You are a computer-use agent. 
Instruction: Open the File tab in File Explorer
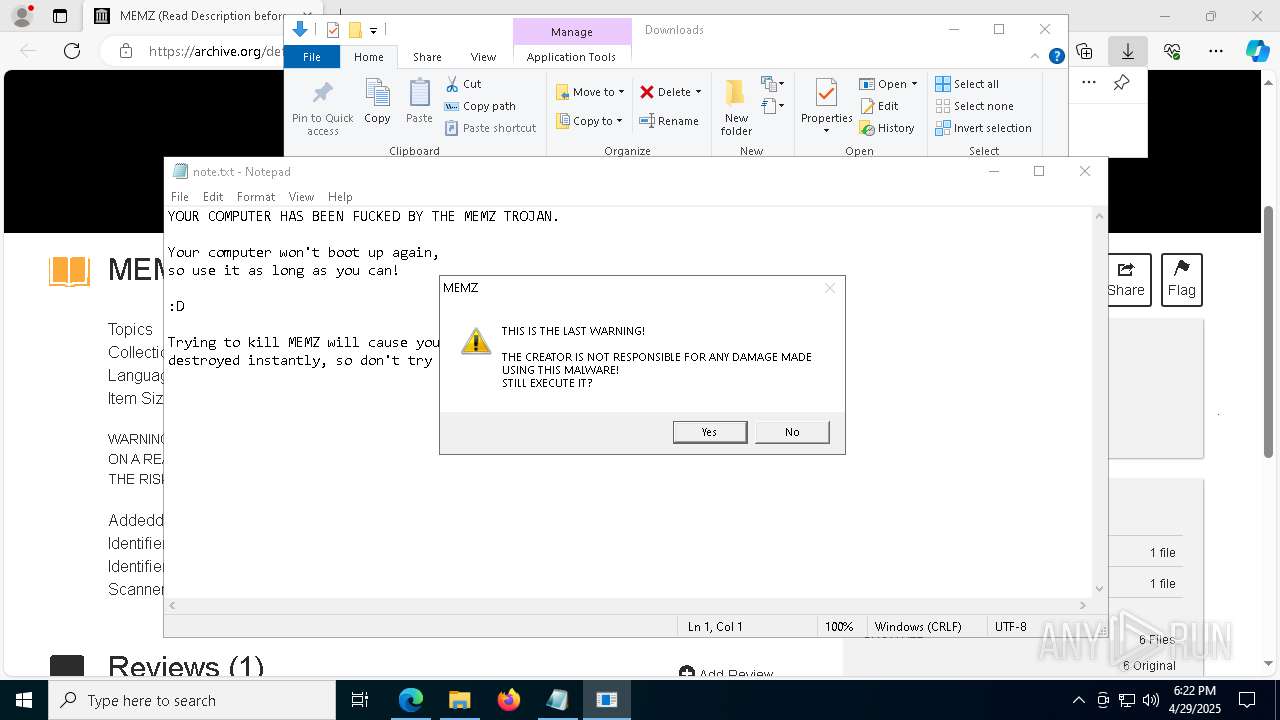tap(312, 57)
